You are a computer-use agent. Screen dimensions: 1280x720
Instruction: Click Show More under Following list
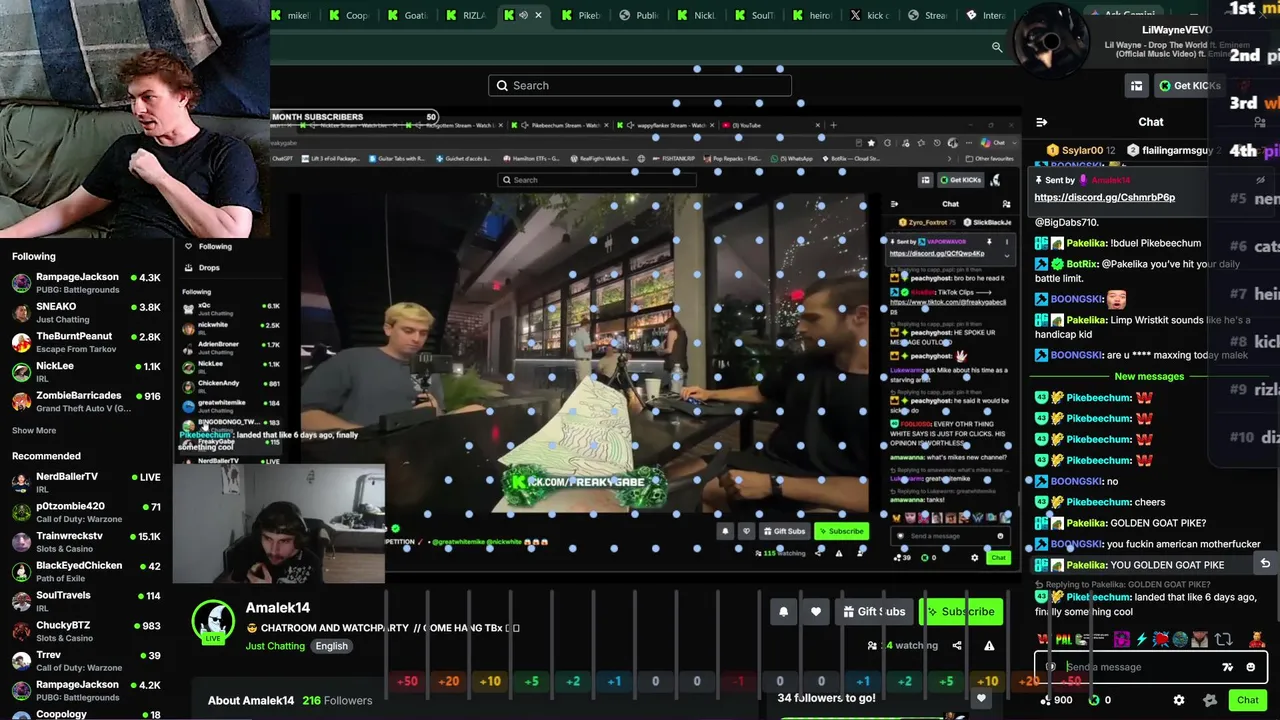pyautogui.click(x=34, y=430)
